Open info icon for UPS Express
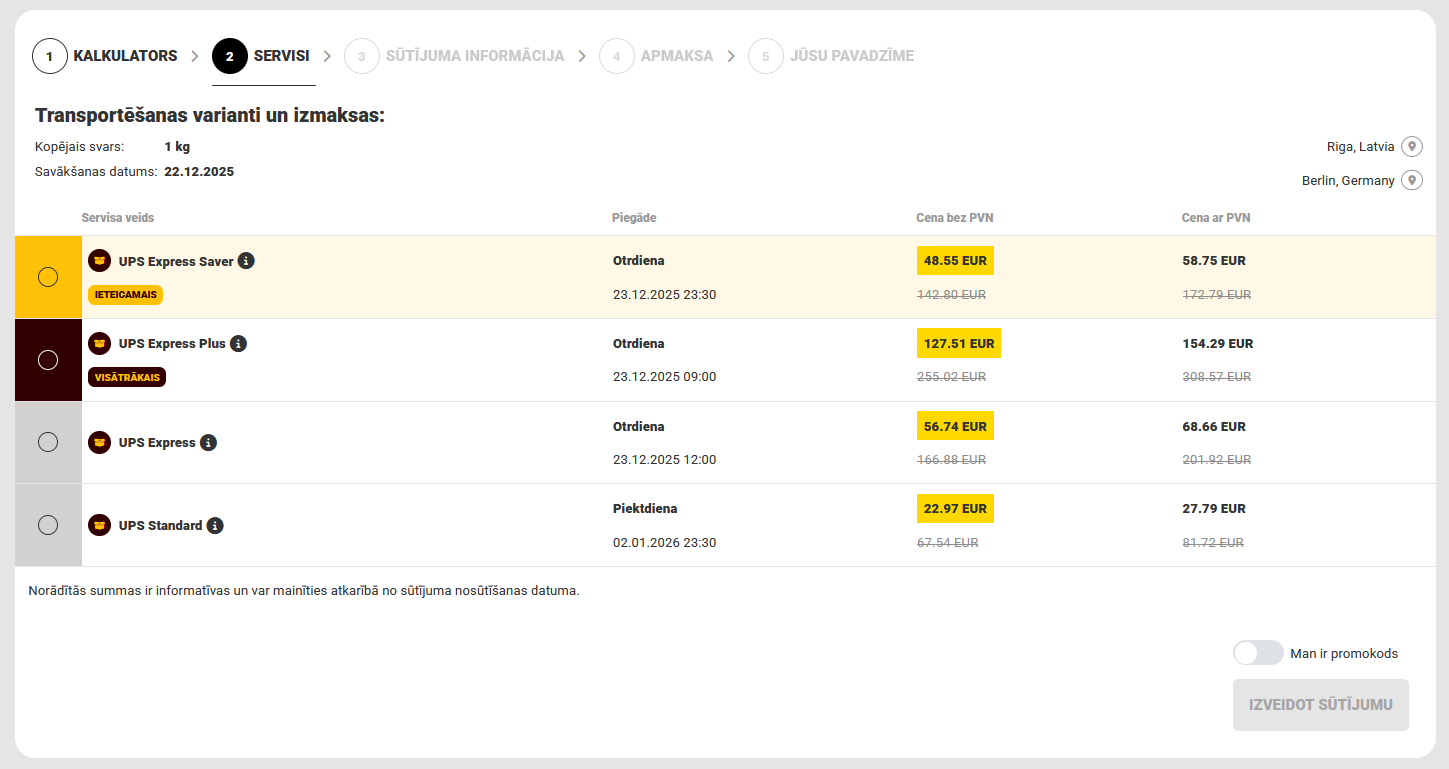Image resolution: width=1449 pixels, height=769 pixels. 208,443
